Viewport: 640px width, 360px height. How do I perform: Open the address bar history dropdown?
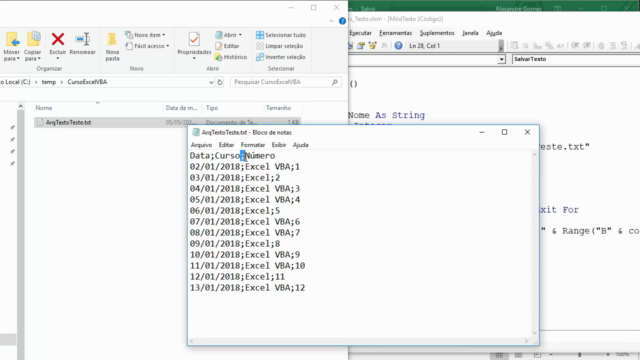coord(211,82)
